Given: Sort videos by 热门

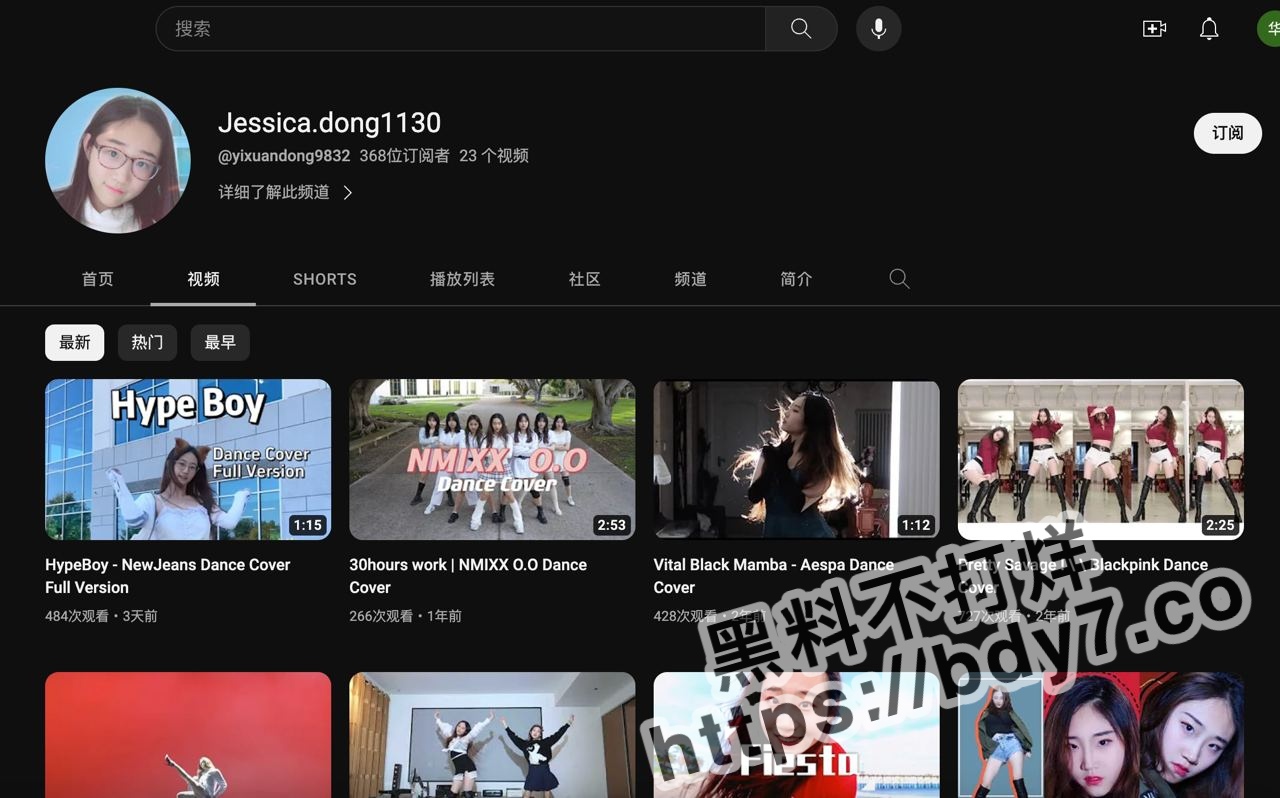Looking at the screenshot, I should click(x=147, y=342).
